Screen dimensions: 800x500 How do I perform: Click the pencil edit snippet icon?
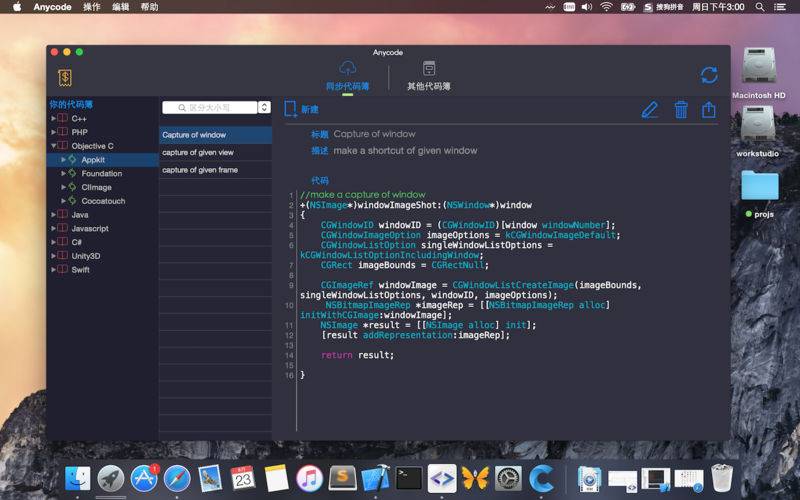pyautogui.click(x=649, y=110)
